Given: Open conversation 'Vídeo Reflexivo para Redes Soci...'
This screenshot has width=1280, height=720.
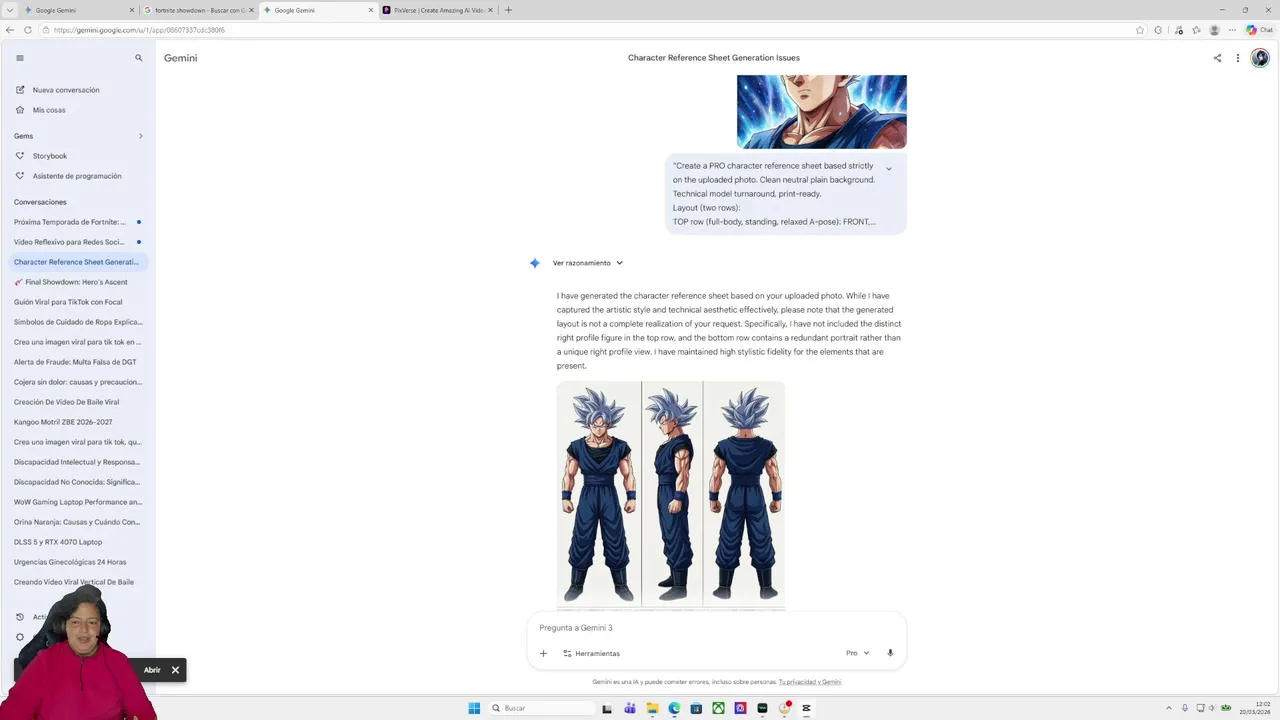Looking at the screenshot, I should click(69, 242).
